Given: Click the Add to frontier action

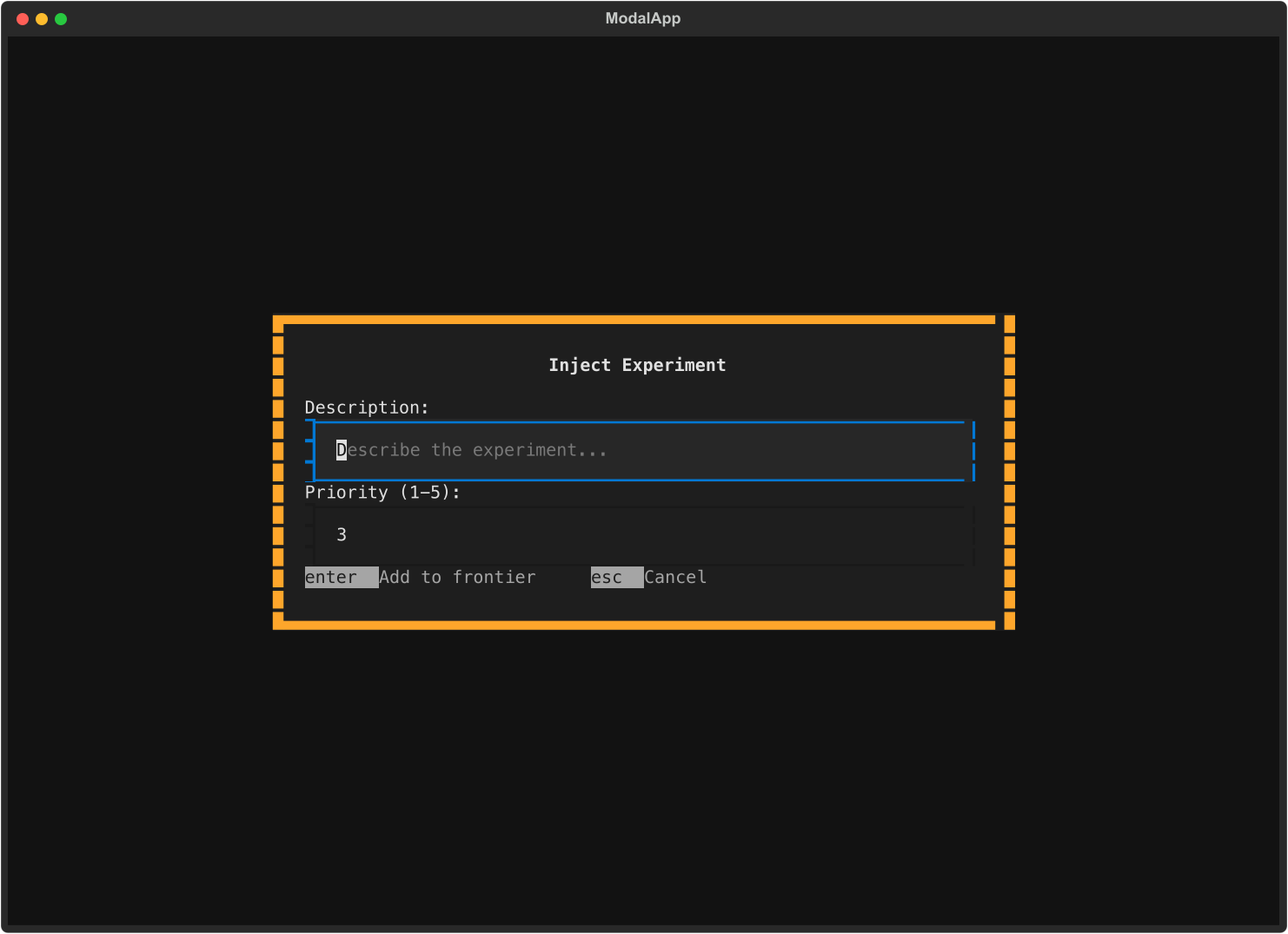Looking at the screenshot, I should point(457,578).
